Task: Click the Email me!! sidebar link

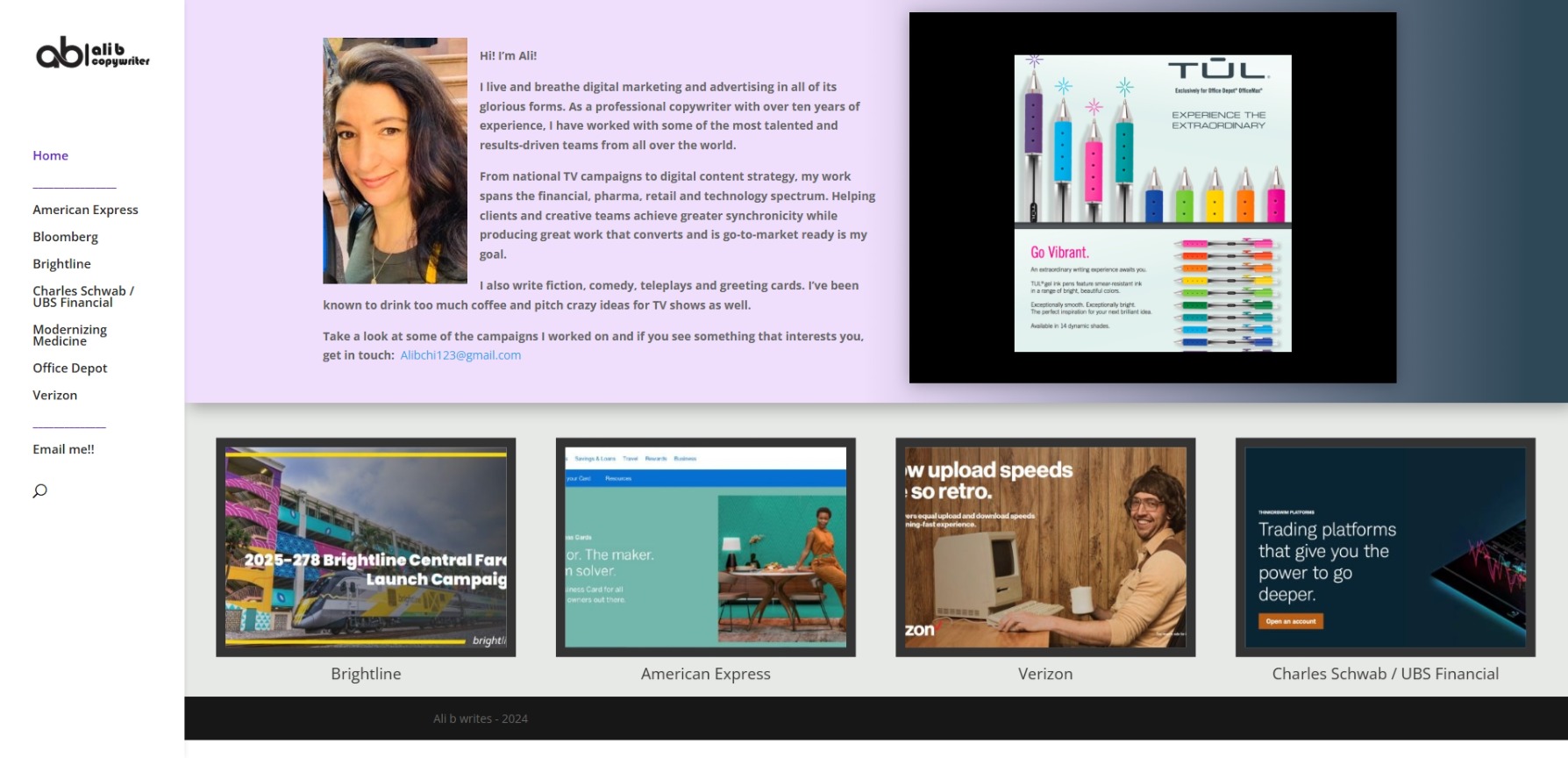Action: (x=63, y=449)
